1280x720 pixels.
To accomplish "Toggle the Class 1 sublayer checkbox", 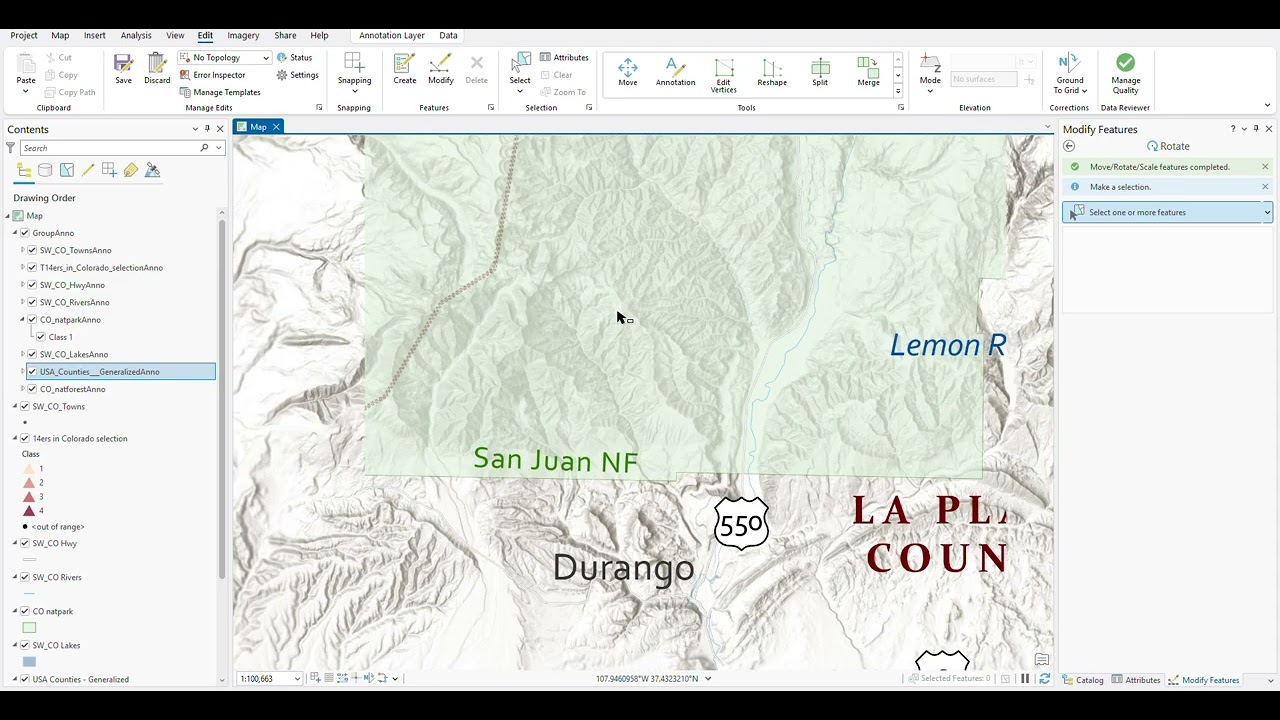I will tap(41, 337).
